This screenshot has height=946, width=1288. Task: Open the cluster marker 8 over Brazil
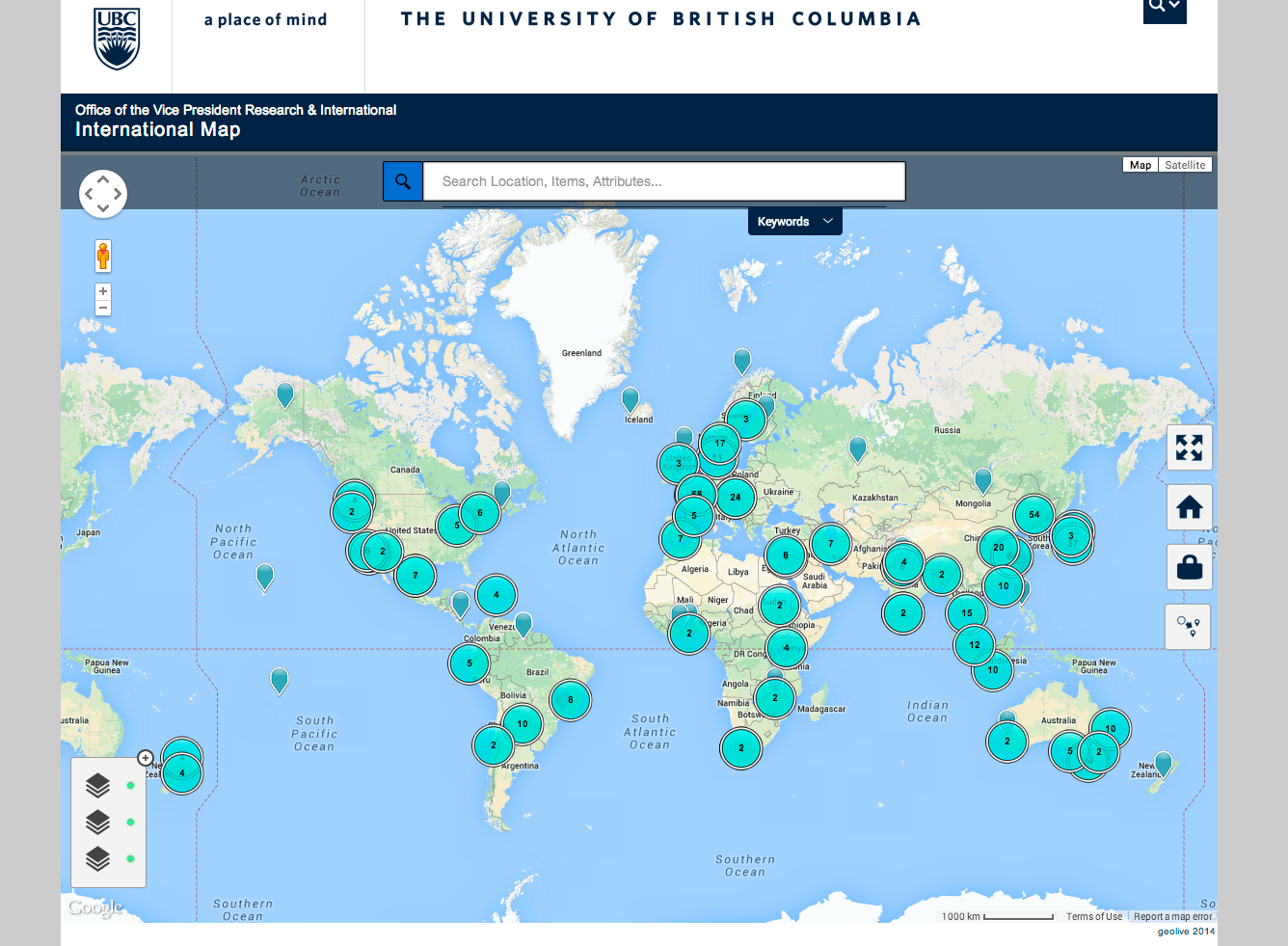pos(571,700)
